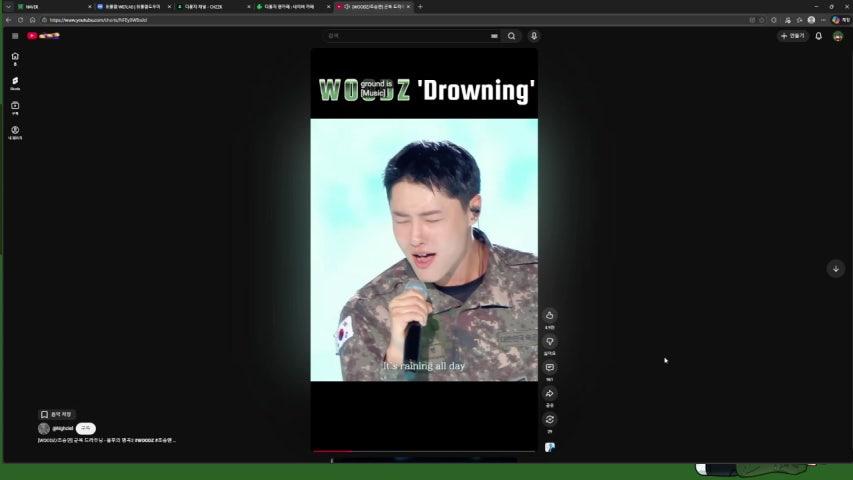The height and width of the screenshot is (480, 853).
Task: Switch to the first browser tab
Action: pyautogui.click(x=52, y=7)
